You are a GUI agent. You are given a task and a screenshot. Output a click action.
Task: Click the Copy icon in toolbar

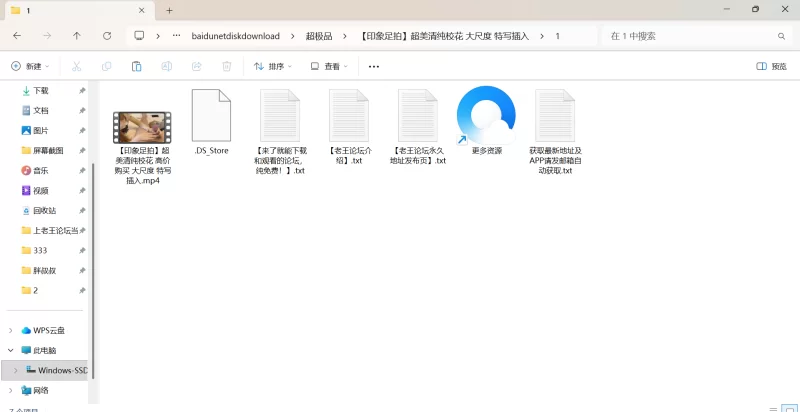coord(107,66)
